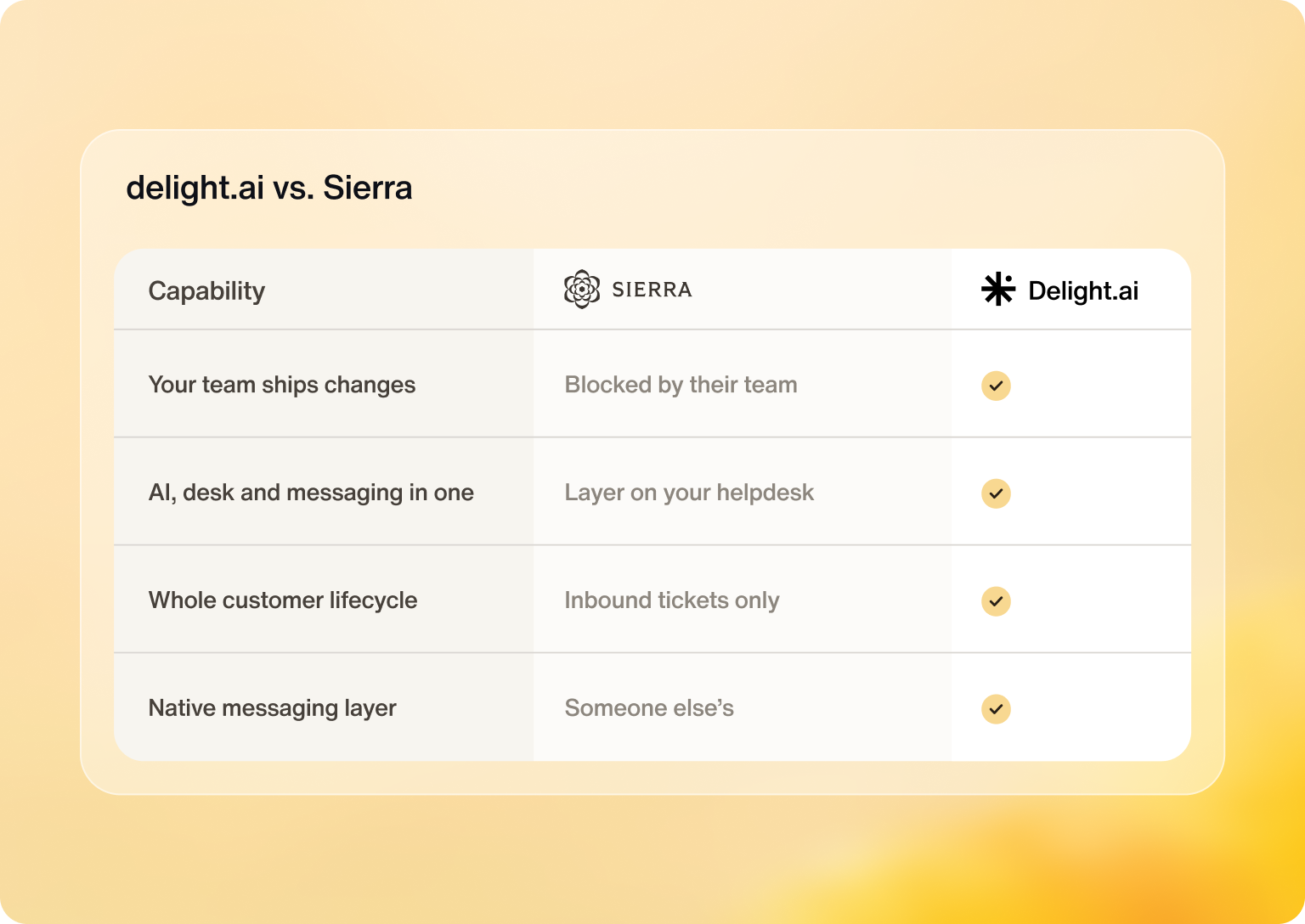
Task: Click the Sierra flower logo icon
Action: click(x=582, y=290)
